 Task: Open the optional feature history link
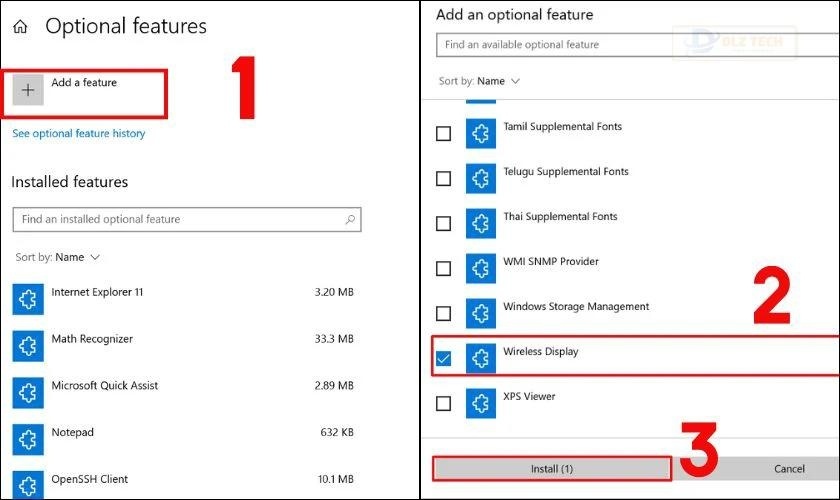pos(78,133)
